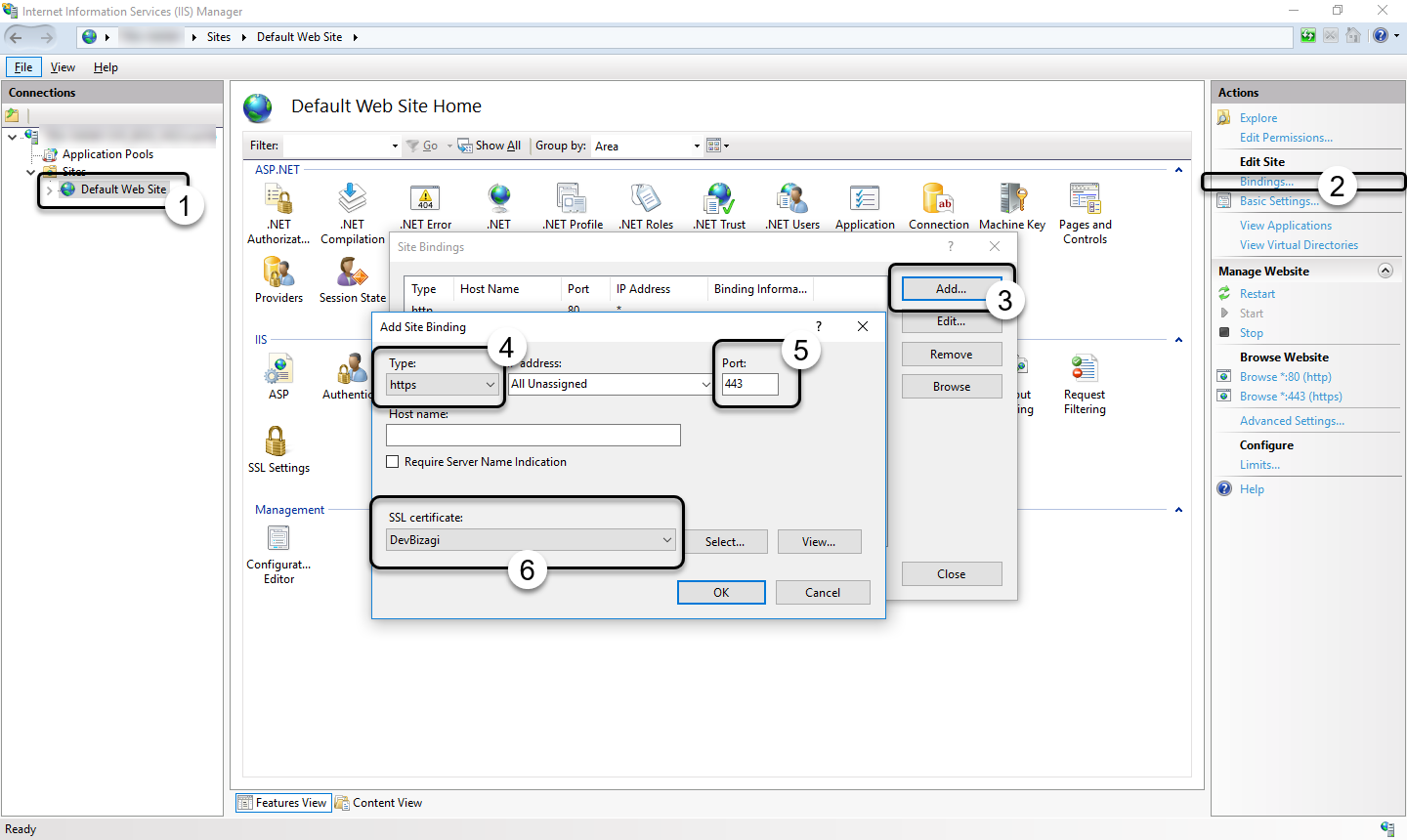This screenshot has width=1407, height=840.
Task: Click Edit... in Site Bindings dialog
Action: (x=952, y=321)
